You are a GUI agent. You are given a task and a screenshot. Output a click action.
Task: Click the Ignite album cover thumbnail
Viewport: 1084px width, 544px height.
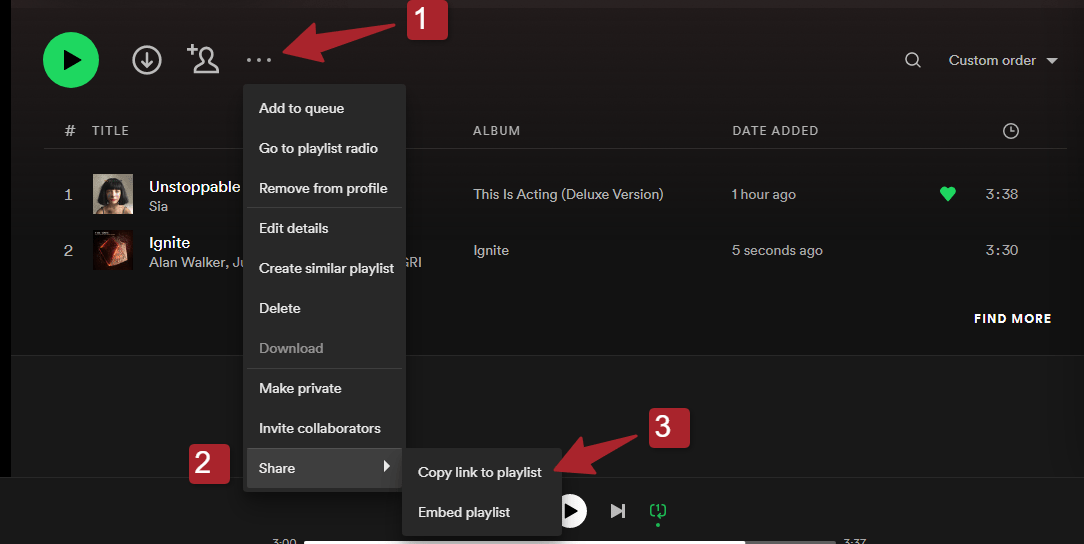click(x=113, y=250)
